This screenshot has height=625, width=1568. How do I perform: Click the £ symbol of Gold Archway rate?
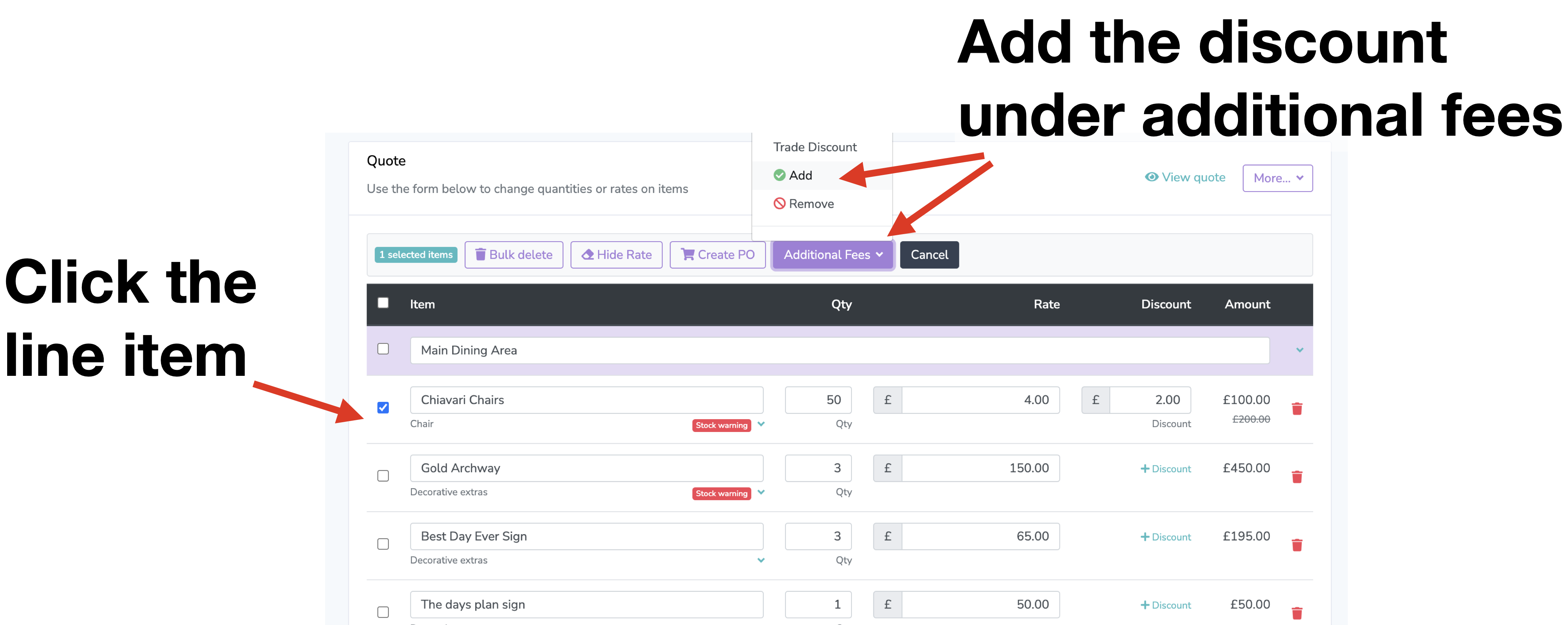point(887,468)
